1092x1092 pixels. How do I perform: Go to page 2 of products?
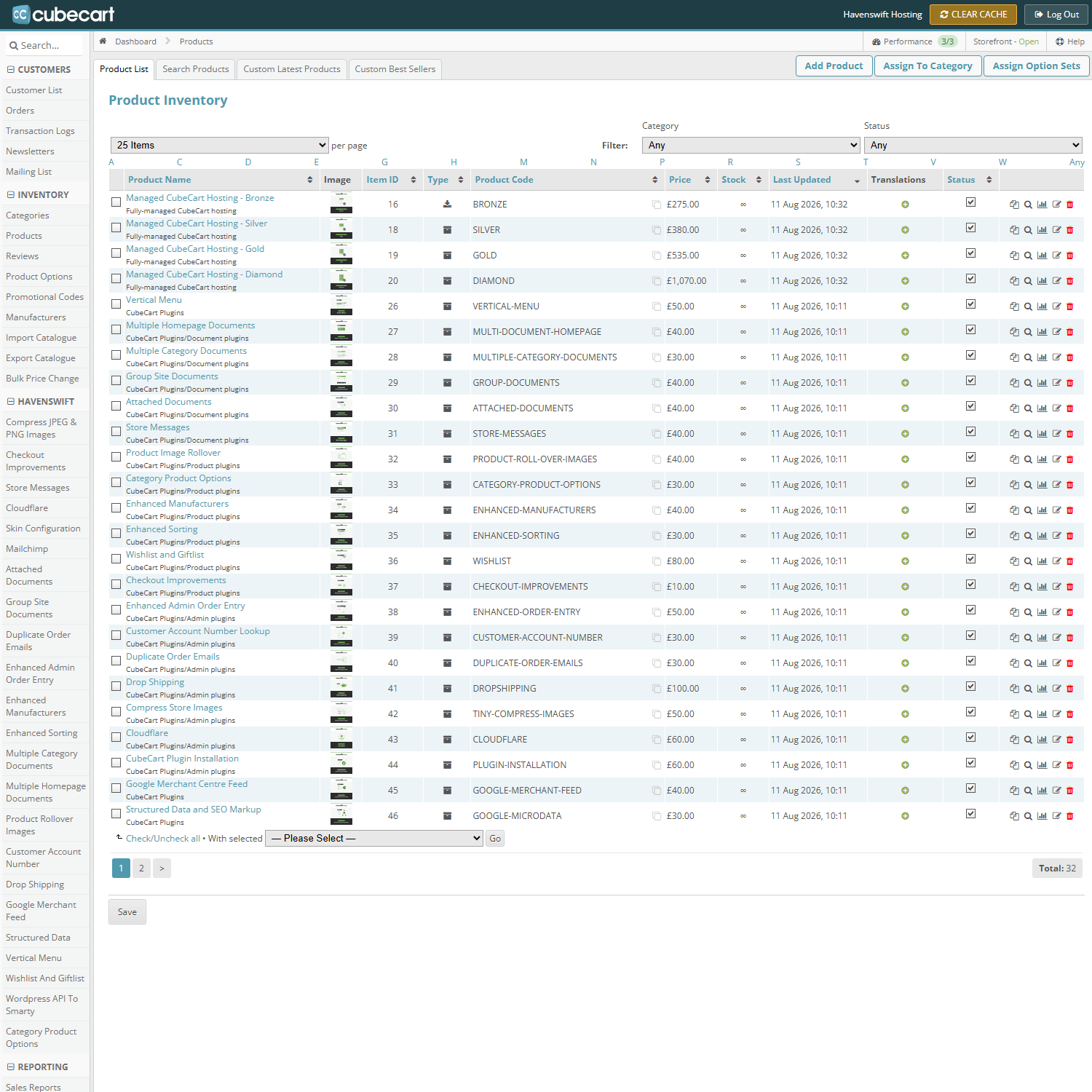tap(141, 868)
